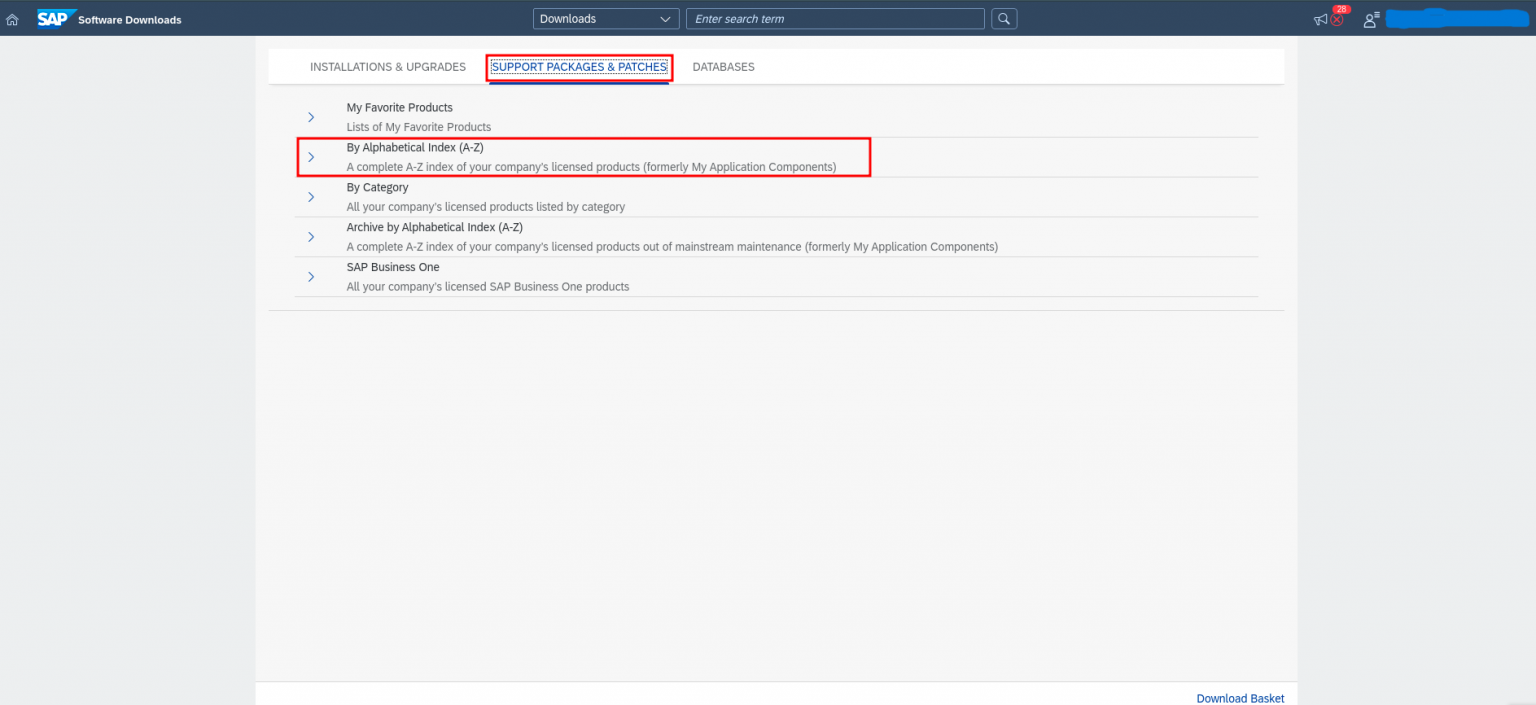Switch to the Databases tab

(x=723, y=66)
